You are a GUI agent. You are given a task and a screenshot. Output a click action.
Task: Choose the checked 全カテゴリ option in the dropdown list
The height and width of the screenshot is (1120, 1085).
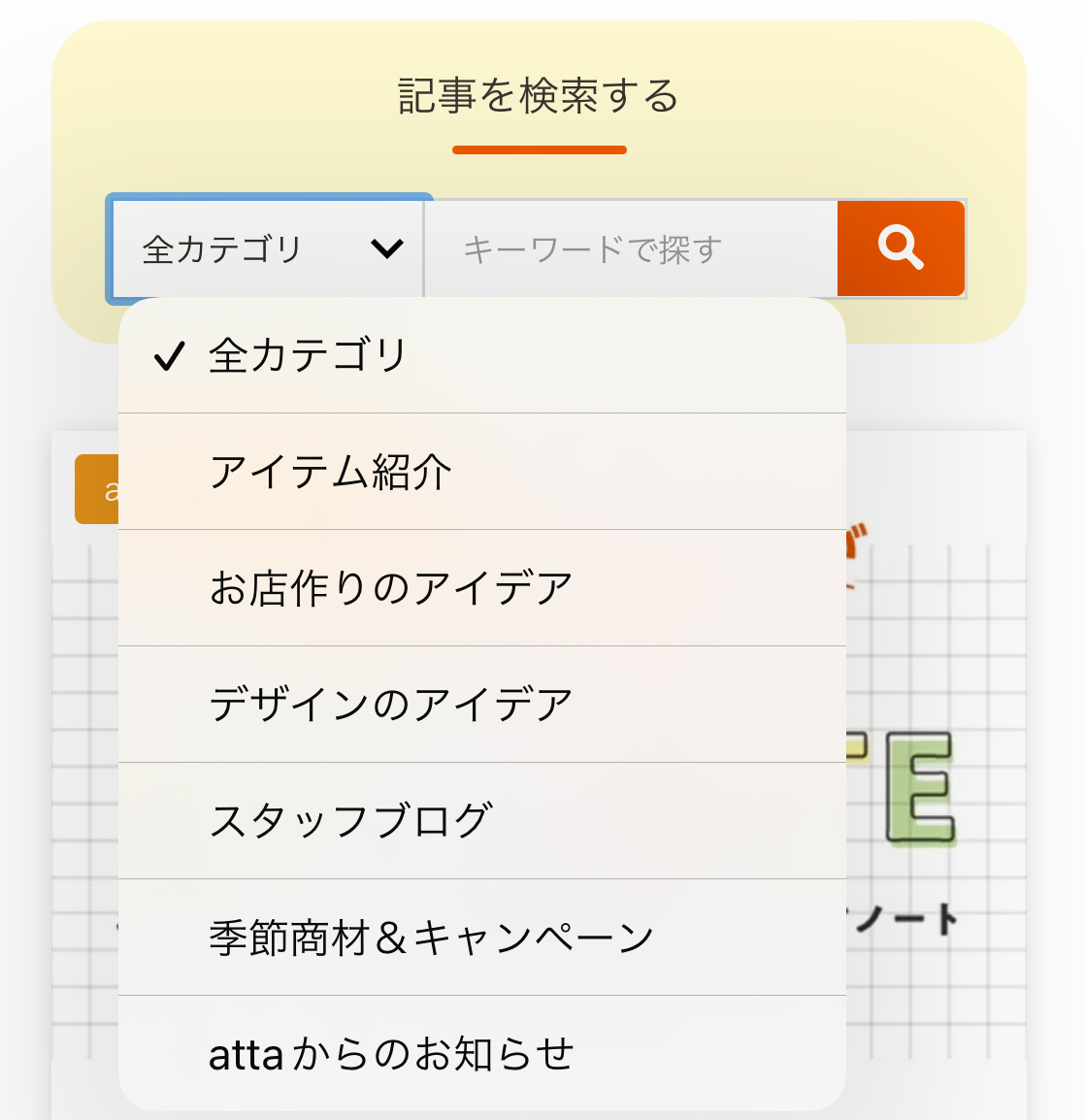tap(482, 356)
